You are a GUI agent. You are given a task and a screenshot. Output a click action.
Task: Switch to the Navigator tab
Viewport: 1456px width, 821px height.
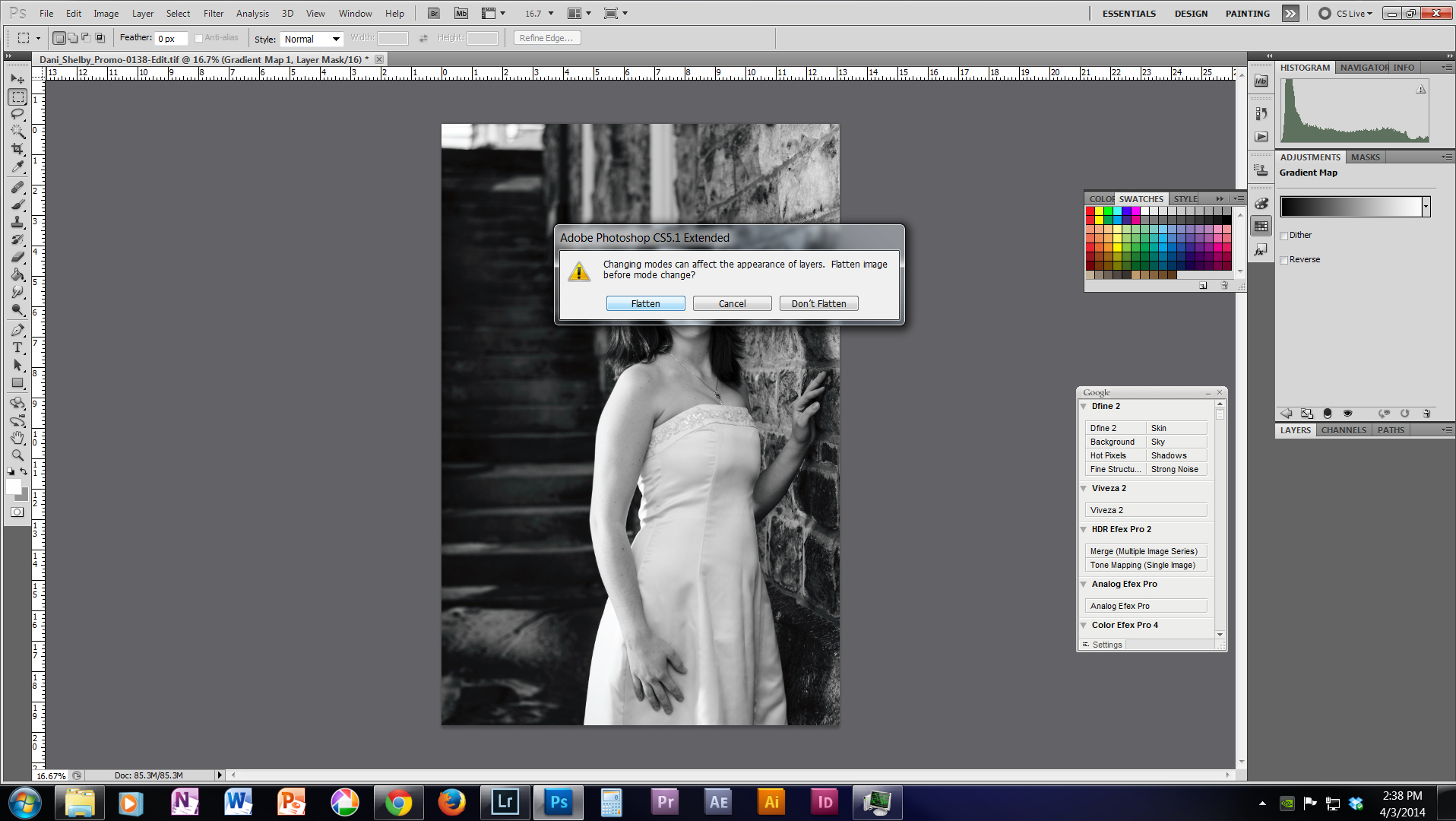point(1364,68)
